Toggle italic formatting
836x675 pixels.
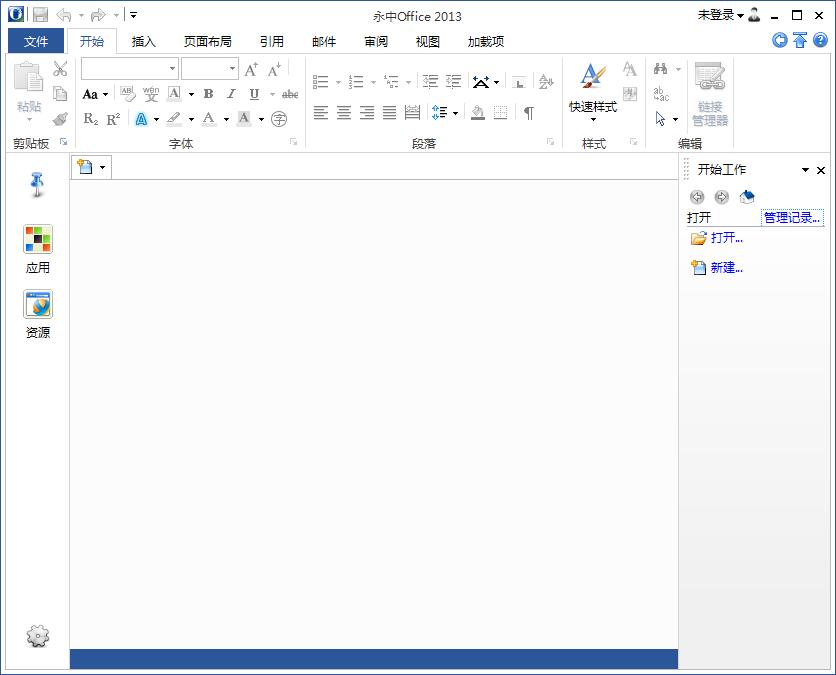[x=230, y=94]
